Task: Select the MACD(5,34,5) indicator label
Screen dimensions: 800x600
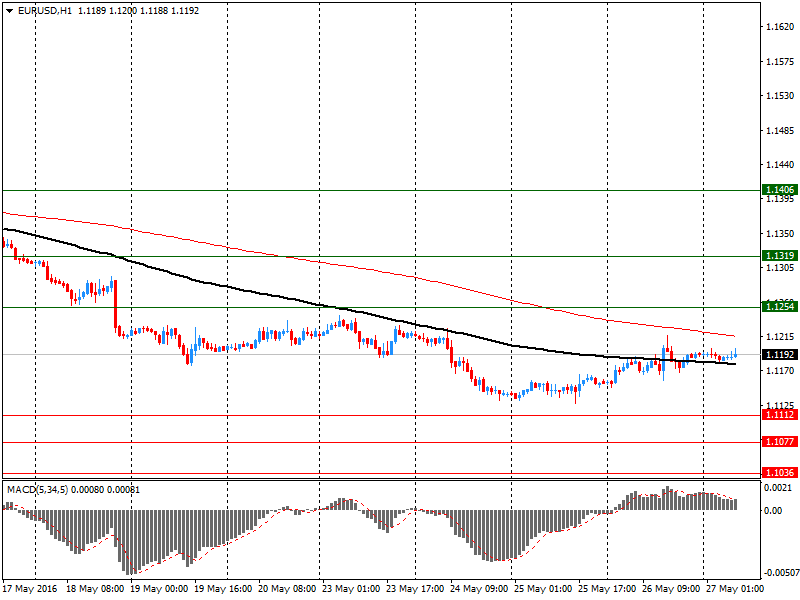Action: click(x=37, y=490)
